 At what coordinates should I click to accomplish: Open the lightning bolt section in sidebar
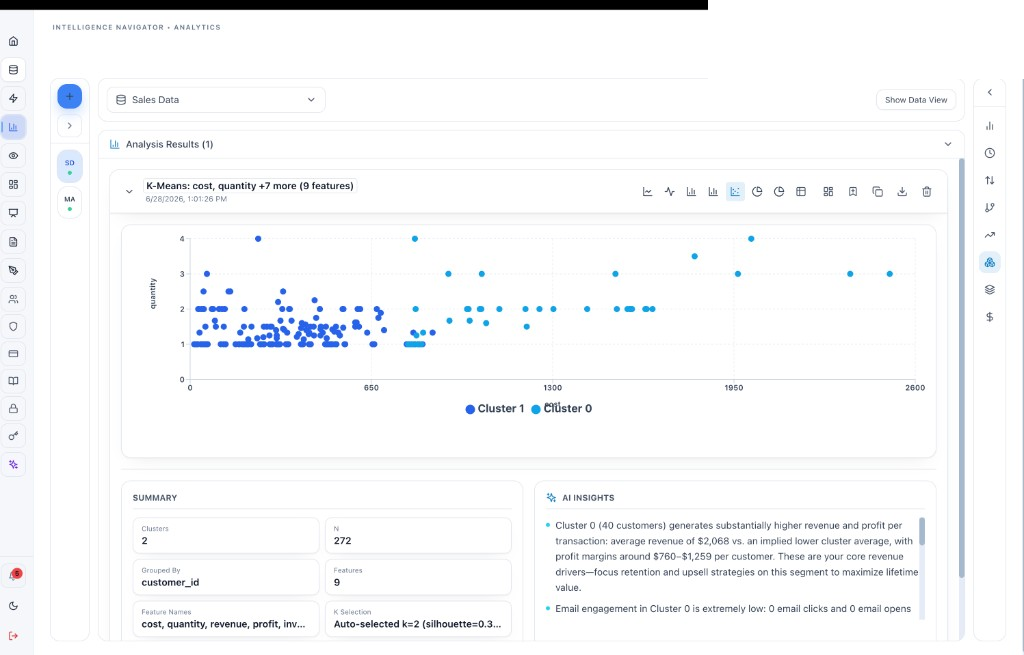13,99
